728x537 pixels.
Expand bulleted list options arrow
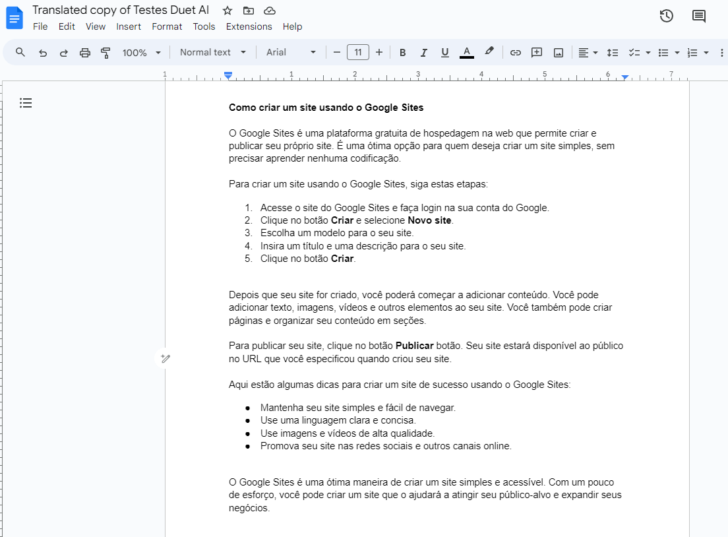tap(677, 52)
